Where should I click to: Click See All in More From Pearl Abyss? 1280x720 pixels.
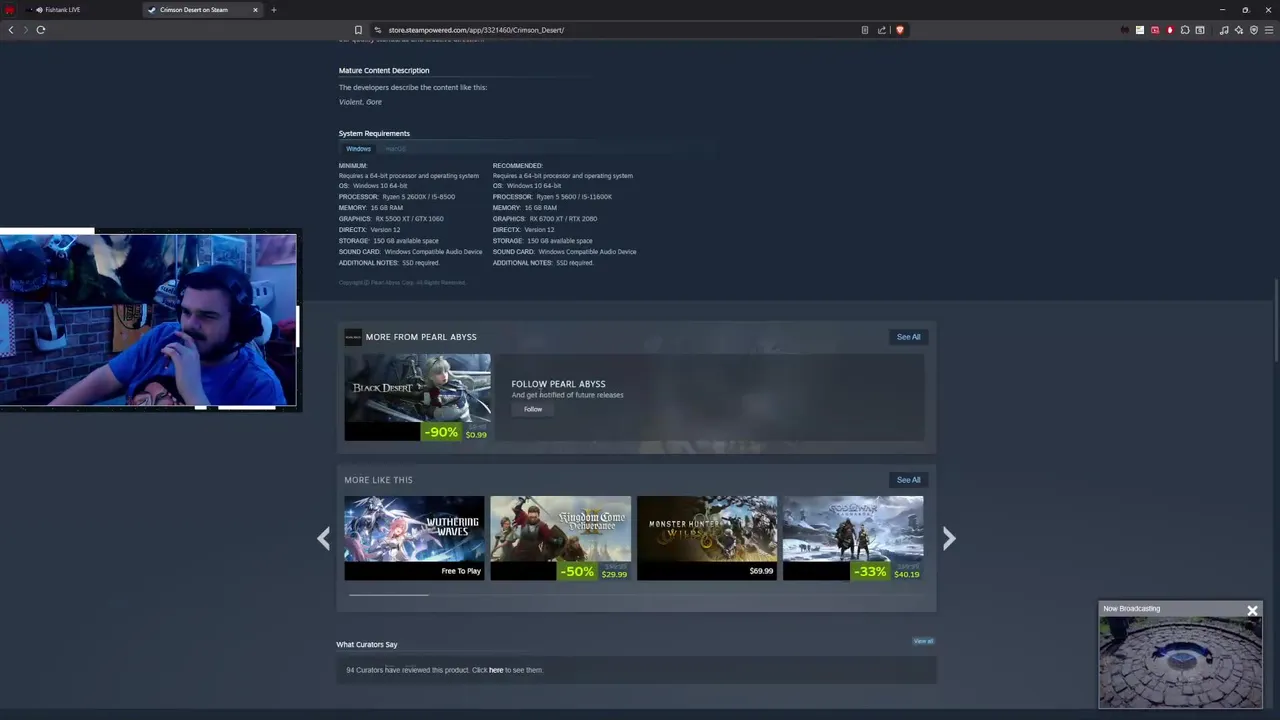pyautogui.click(x=908, y=337)
